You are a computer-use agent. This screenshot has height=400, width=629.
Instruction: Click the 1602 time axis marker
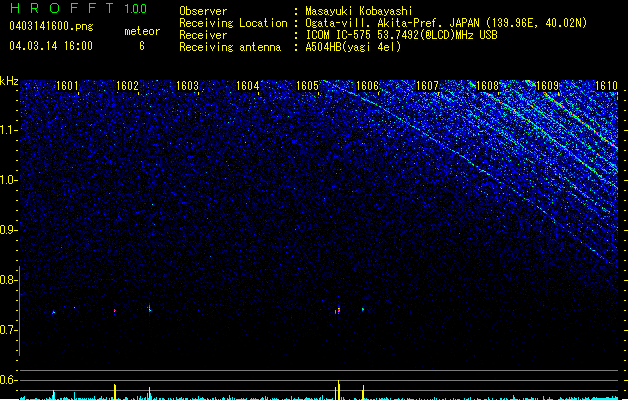127,86
